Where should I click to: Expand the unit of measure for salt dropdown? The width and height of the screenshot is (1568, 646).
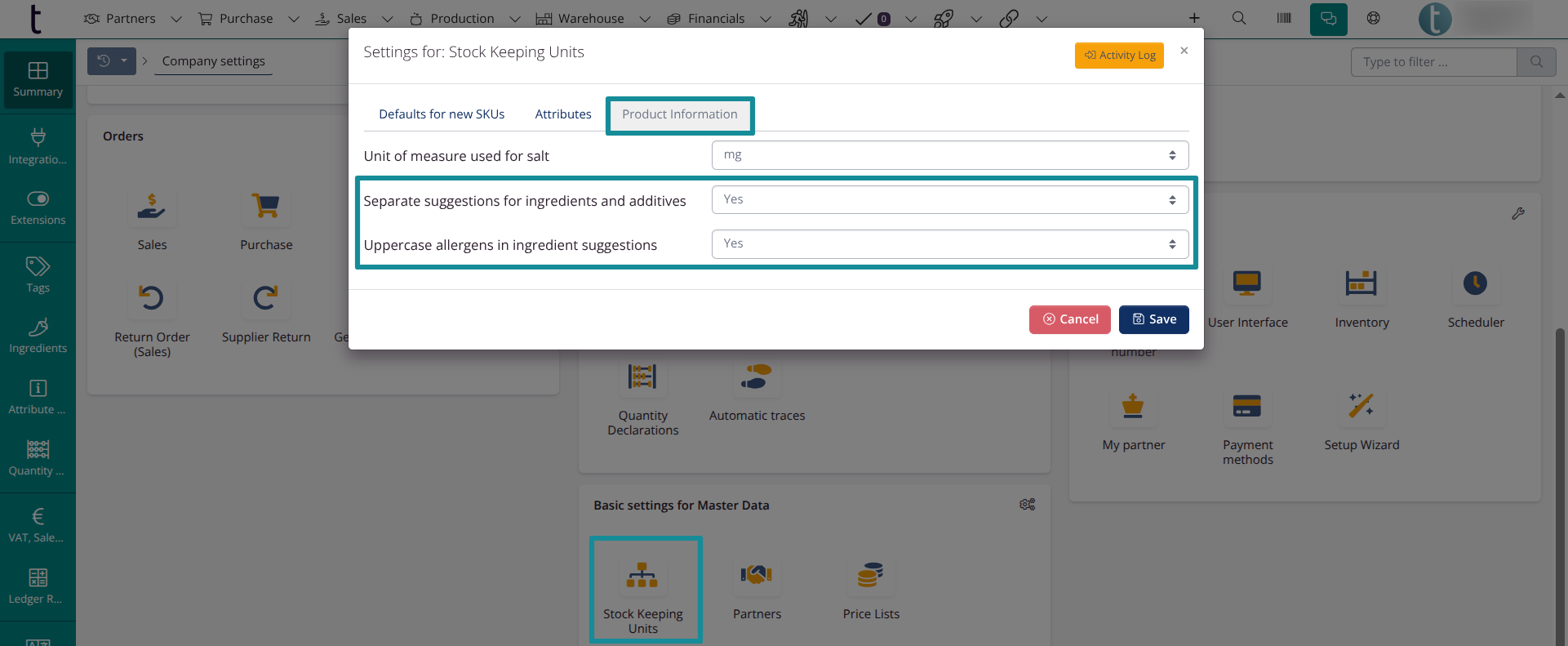point(949,155)
